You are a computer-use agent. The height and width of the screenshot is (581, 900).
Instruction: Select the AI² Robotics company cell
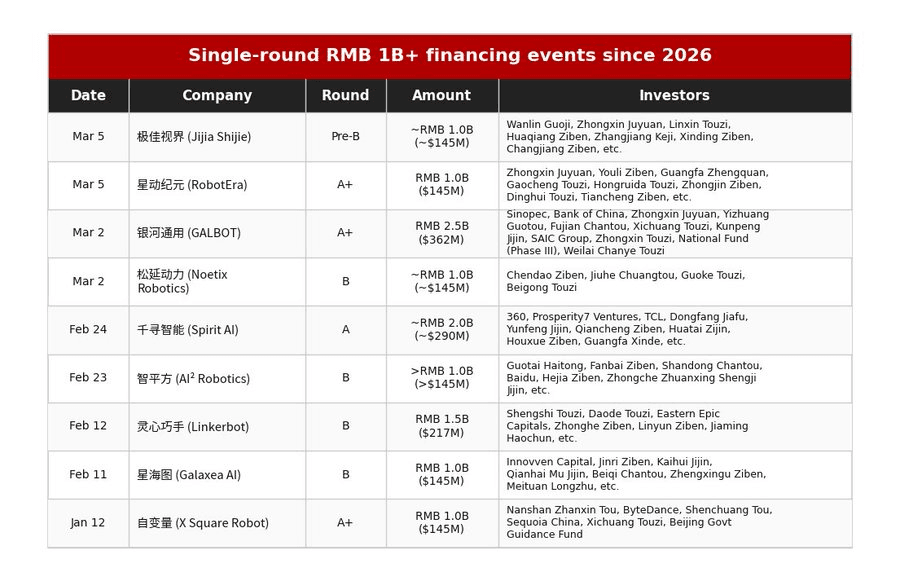(194, 378)
